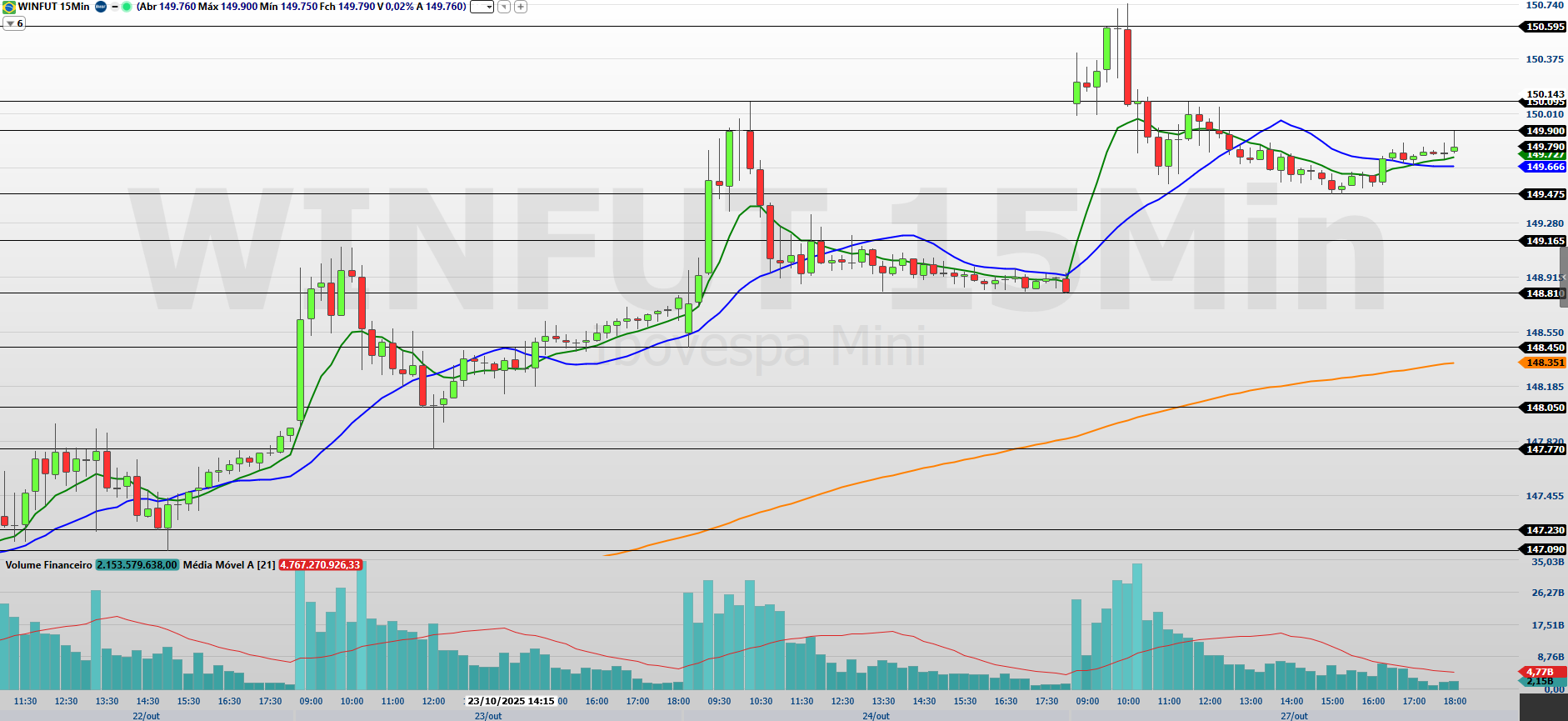Image resolution: width=1568 pixels, height=721 pixels.
Task: Click the plus icon in chart header
Action: point(521,7)
